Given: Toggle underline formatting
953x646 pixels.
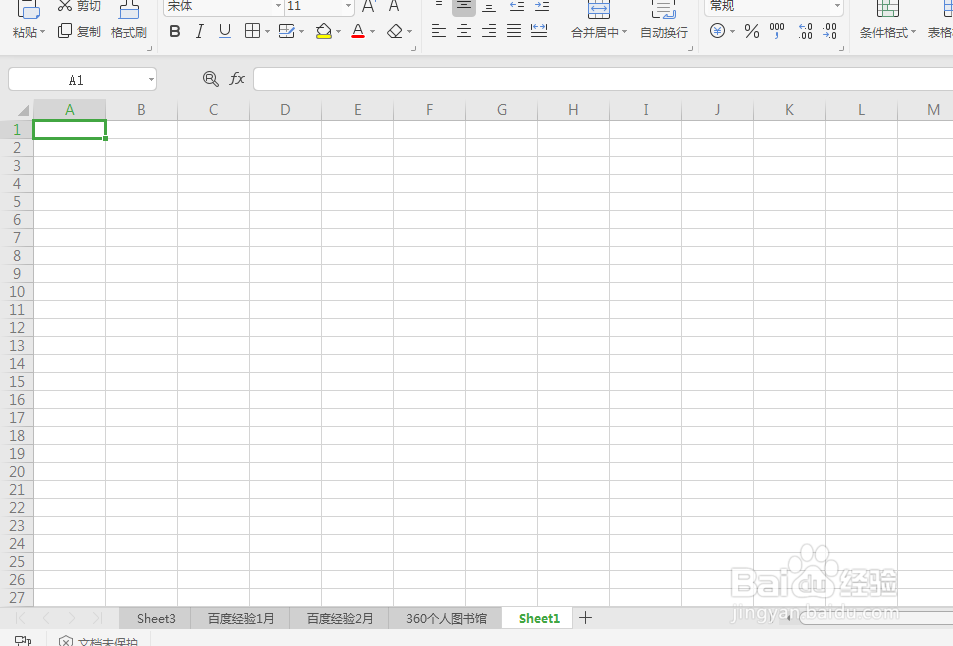Looking at the screenshot, I should 225,32.
